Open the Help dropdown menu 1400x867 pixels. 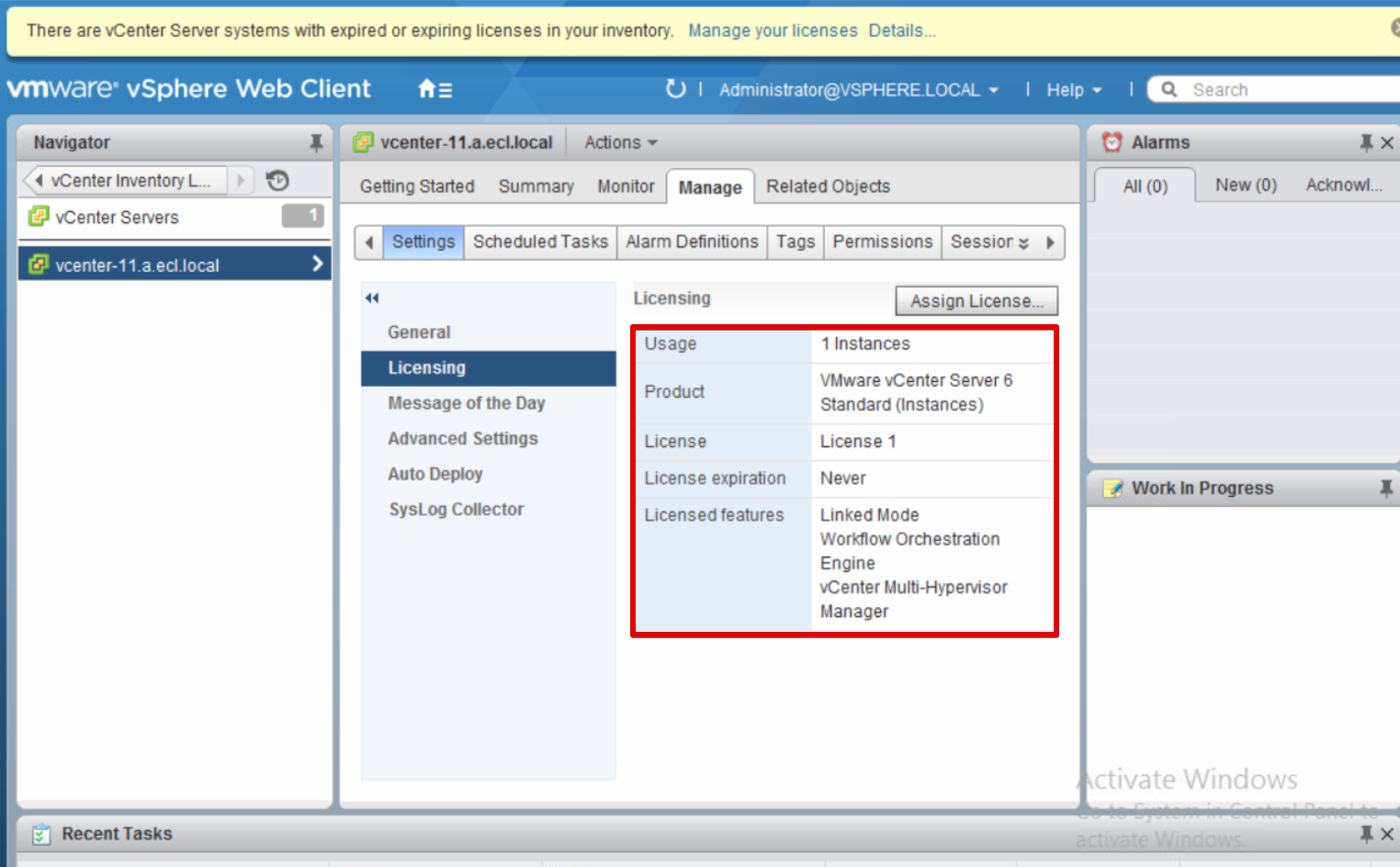point(1073,90)
